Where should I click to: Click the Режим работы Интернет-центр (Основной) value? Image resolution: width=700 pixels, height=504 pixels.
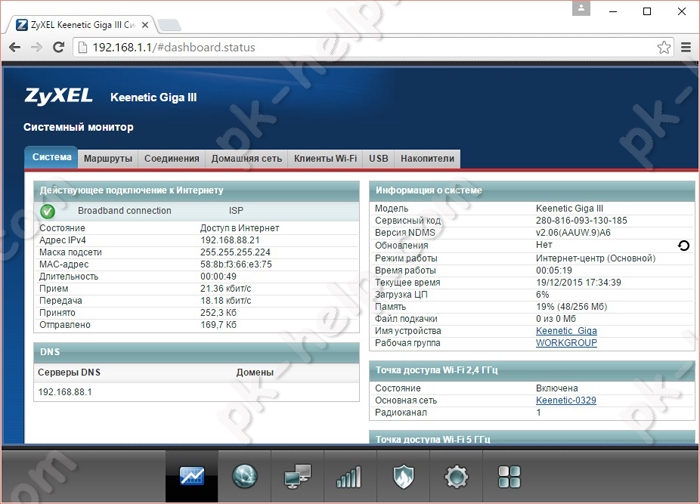pos(596,258)
